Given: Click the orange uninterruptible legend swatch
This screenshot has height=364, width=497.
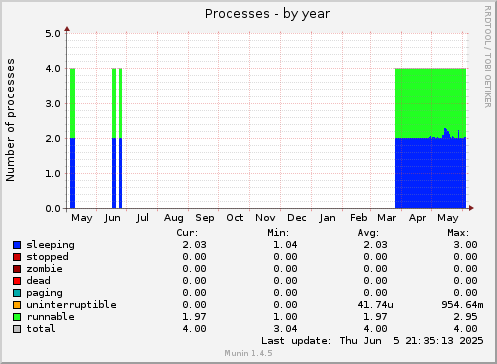Looking at the screenshot, I should (x=17, y=305).
